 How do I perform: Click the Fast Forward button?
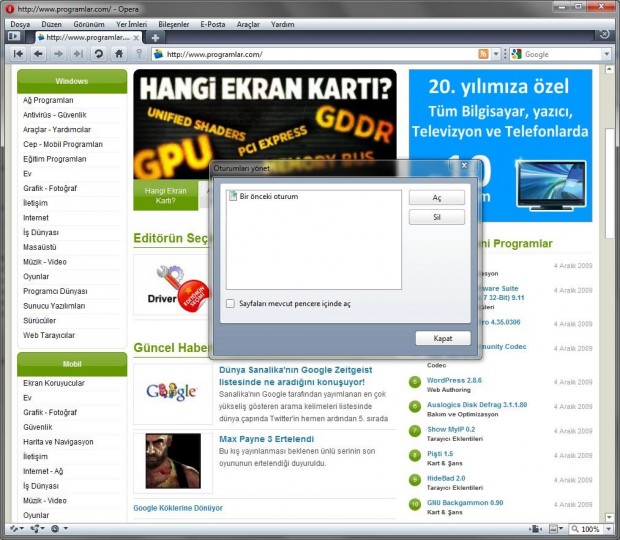click(x=79, y=54)
